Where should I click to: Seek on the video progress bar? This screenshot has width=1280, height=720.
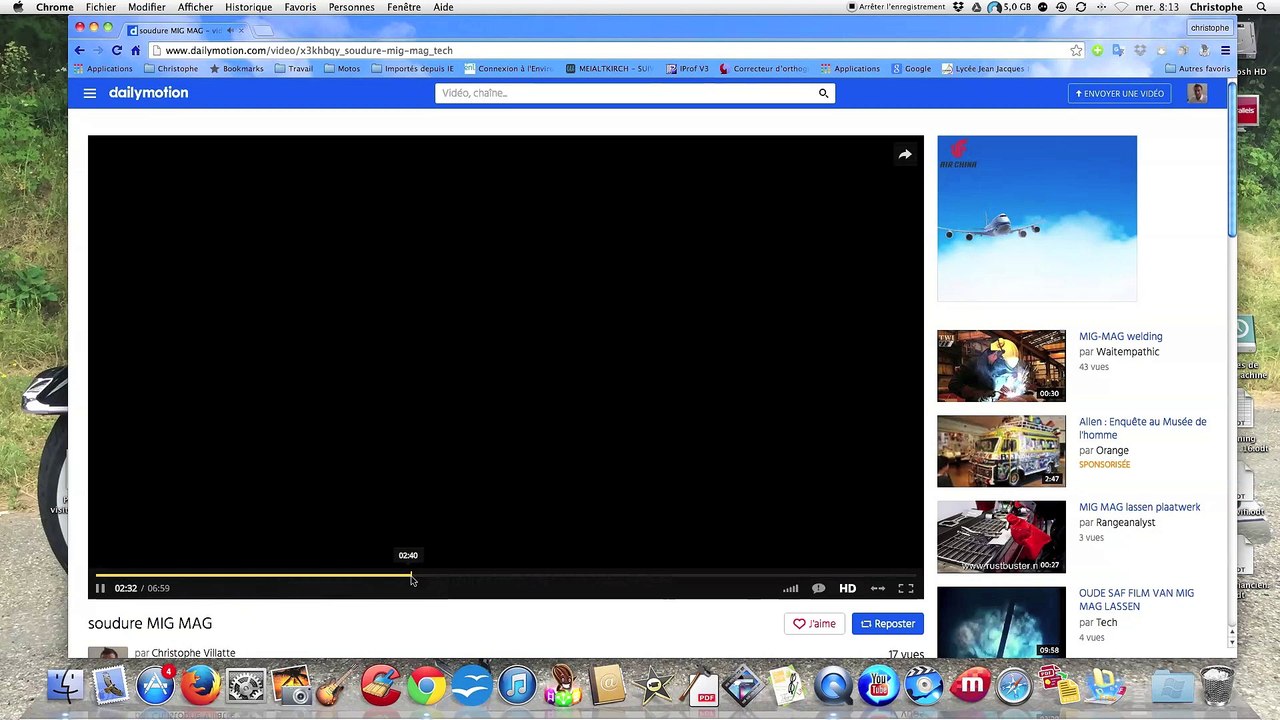pos(505,575)
